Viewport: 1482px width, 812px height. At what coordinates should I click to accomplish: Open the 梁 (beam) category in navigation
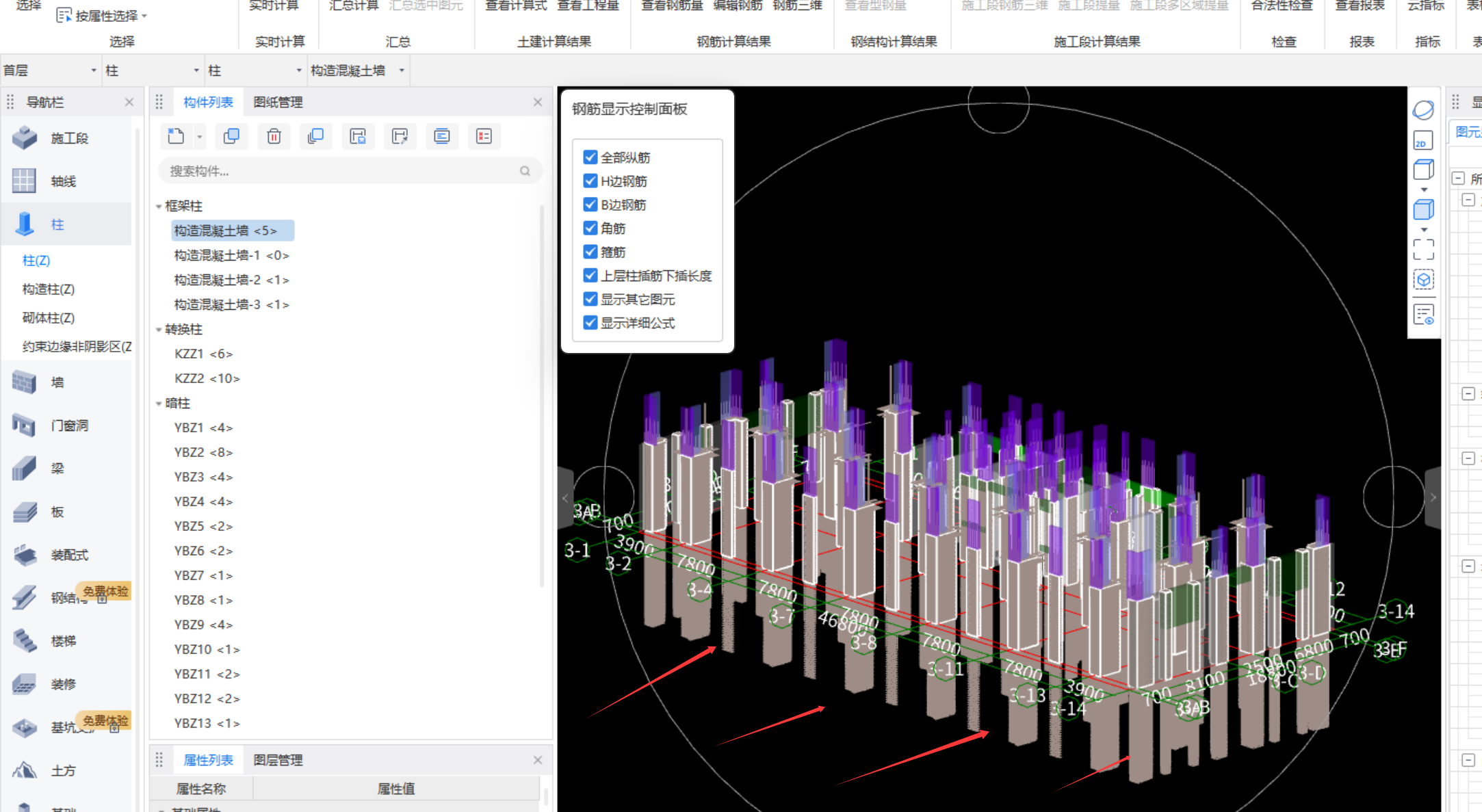click(57, 469)
